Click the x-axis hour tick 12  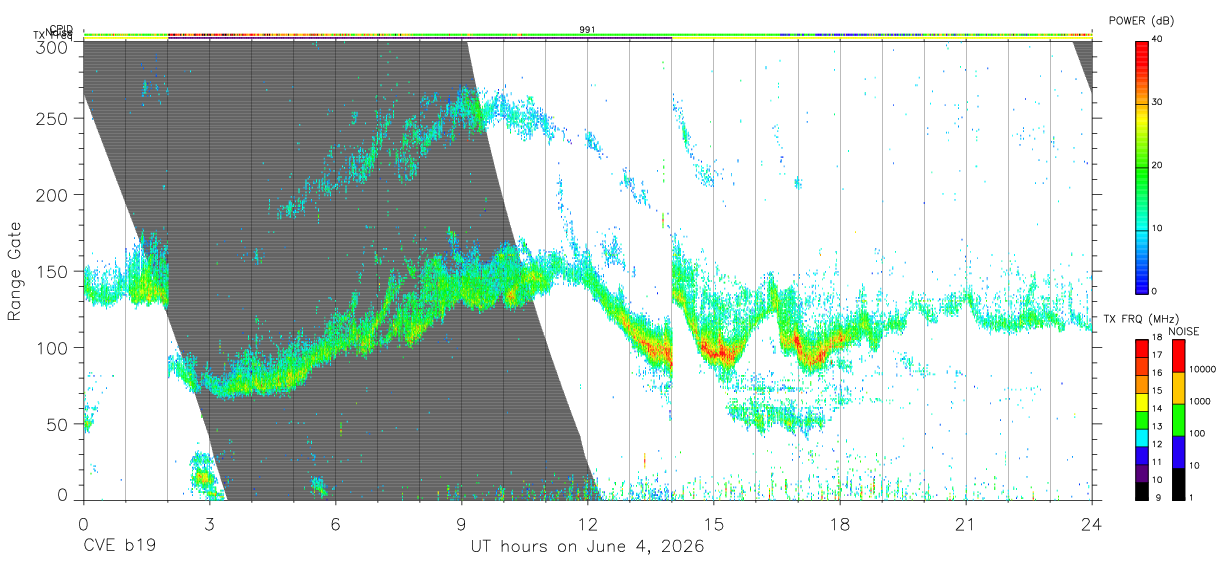tap(587, 523)
